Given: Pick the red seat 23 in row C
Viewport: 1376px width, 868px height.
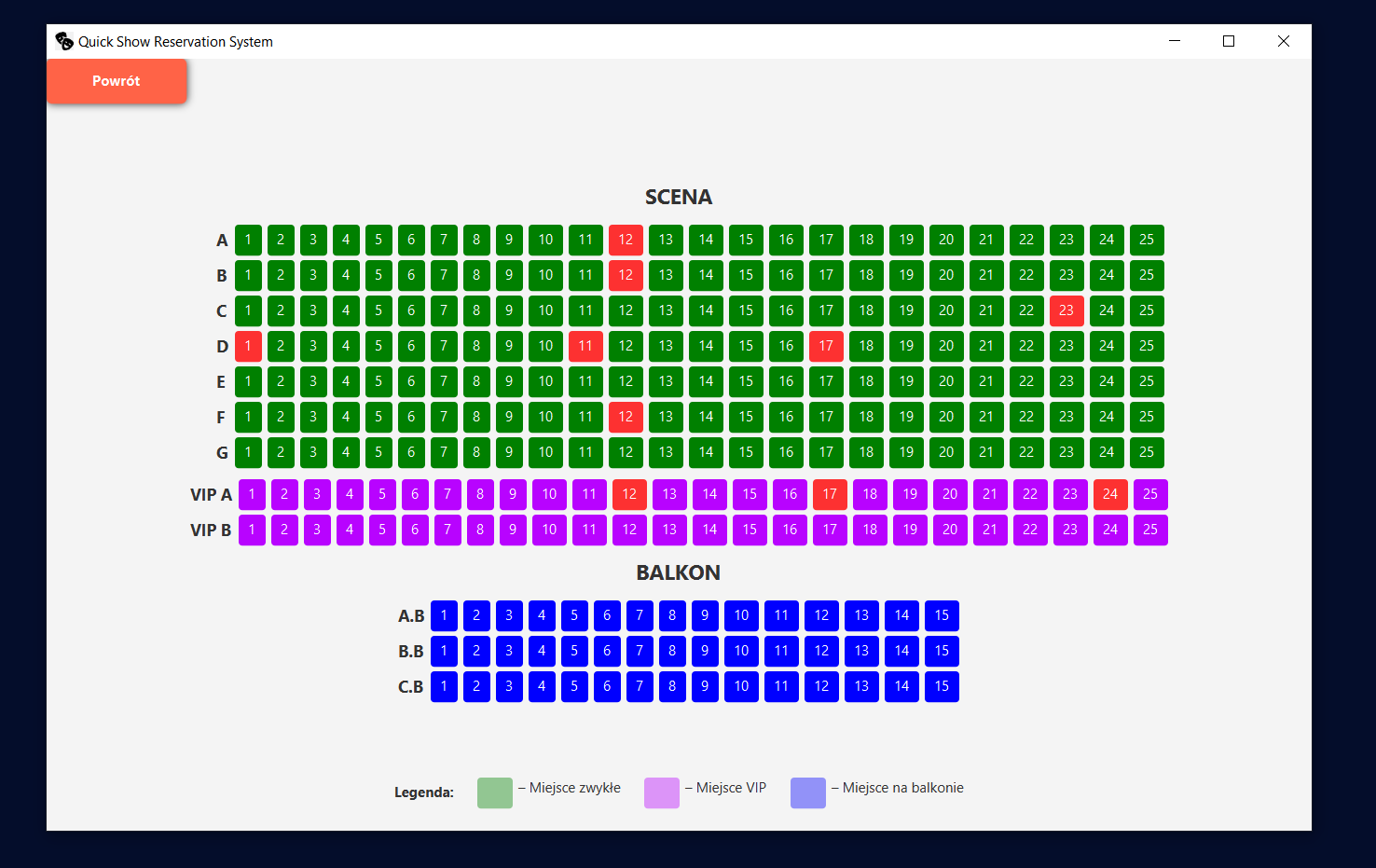Looking at the screenshot, I should coord(1066,310).
